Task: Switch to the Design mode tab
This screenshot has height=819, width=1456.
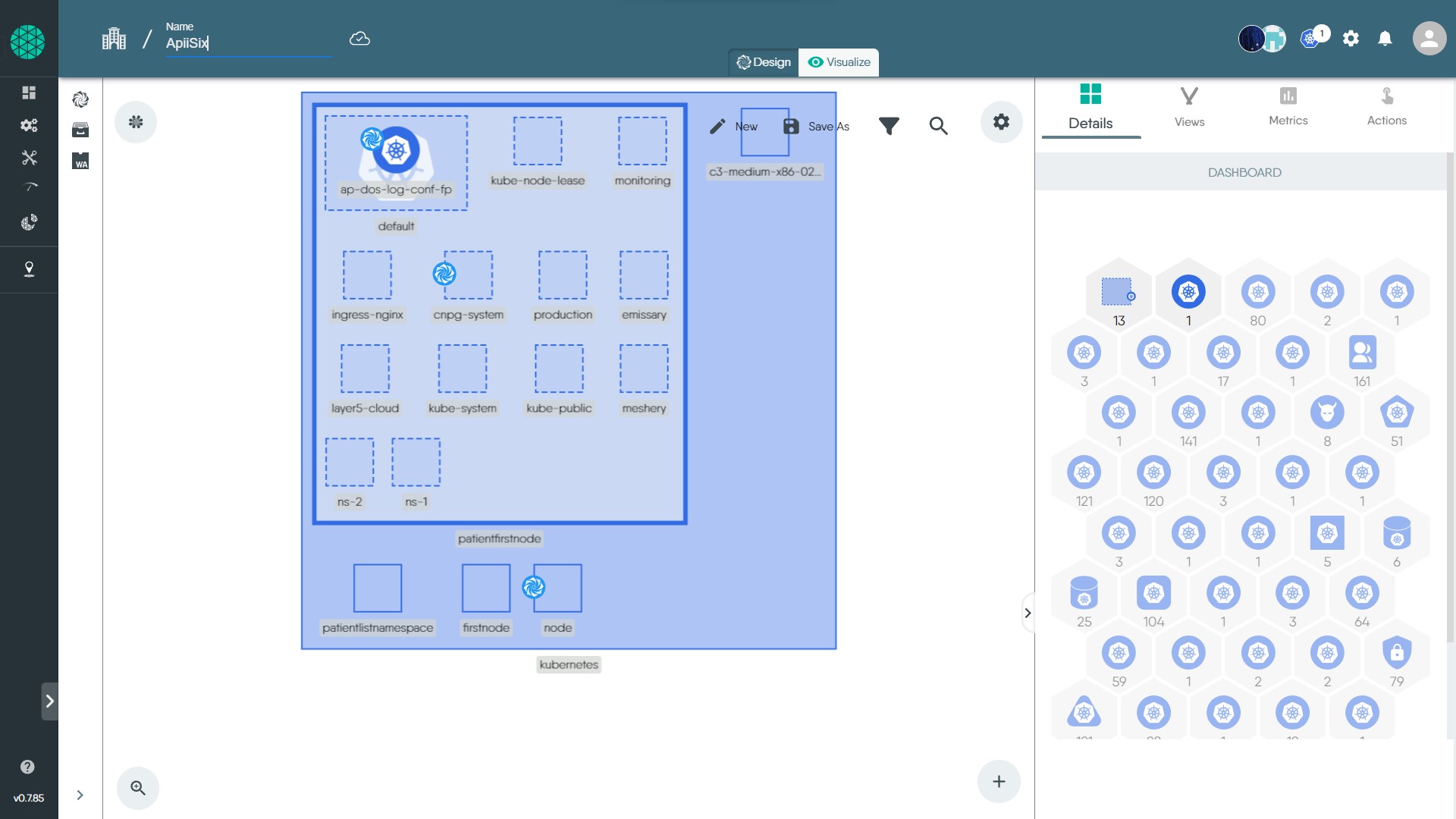Action: (764, 62)
